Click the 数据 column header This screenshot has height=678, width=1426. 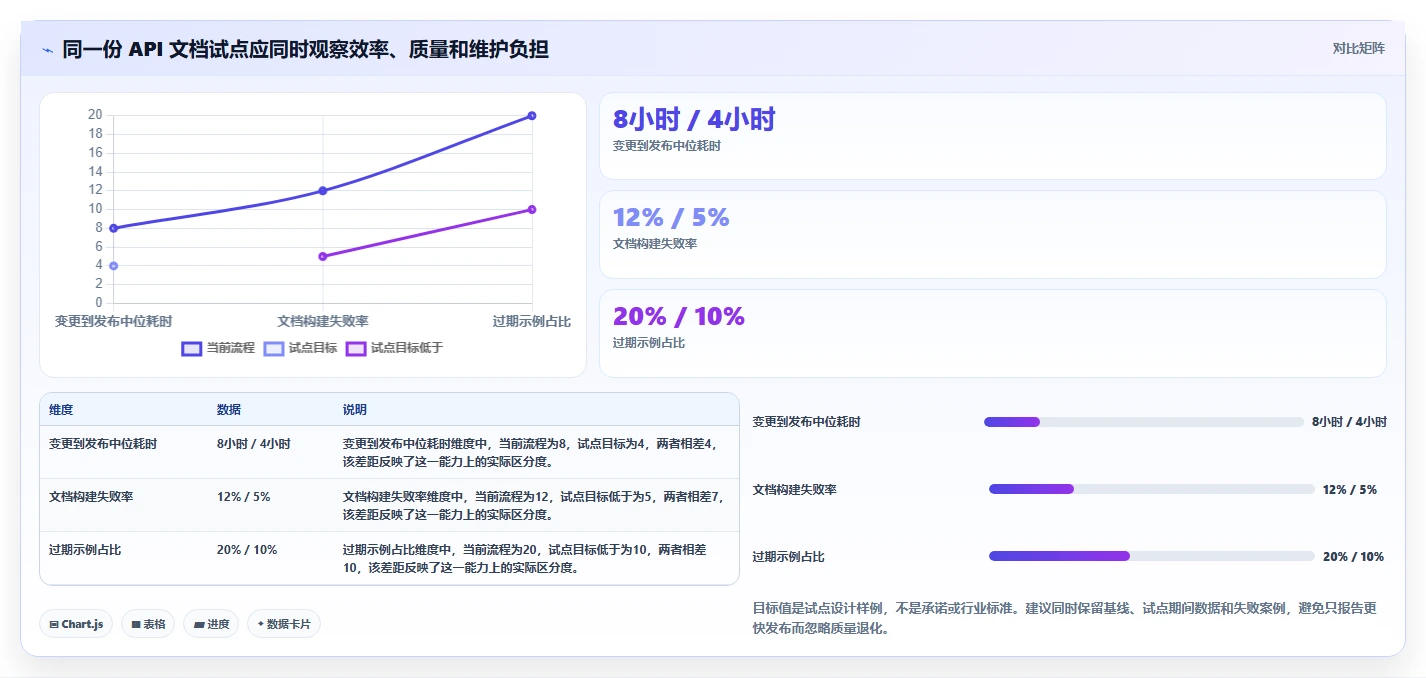[x=228, y=410]
